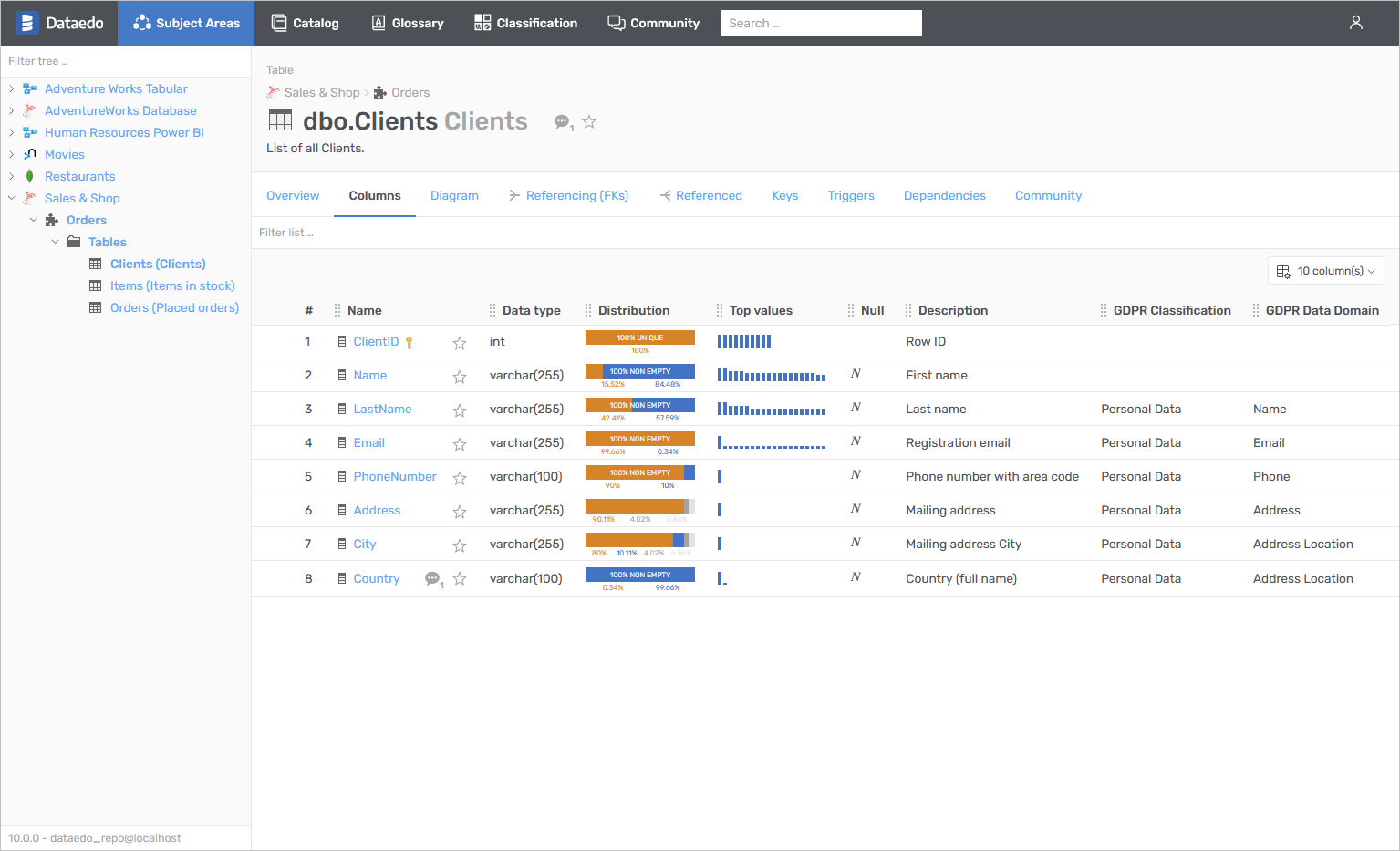Click the user profile icon
This screenshot has height=851, width=1400.
[1355, 23]
